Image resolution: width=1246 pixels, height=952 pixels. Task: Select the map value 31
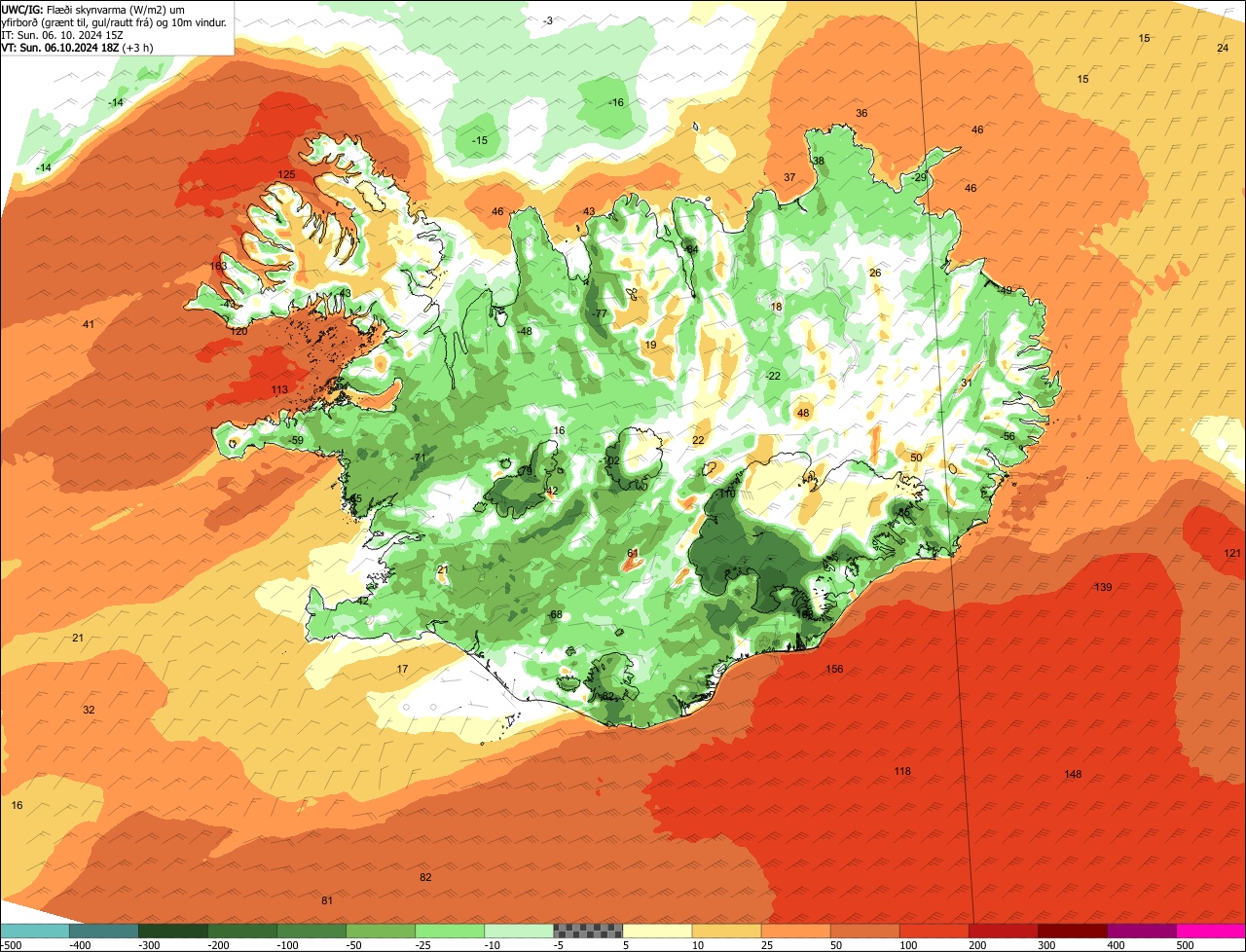[966, 383]
